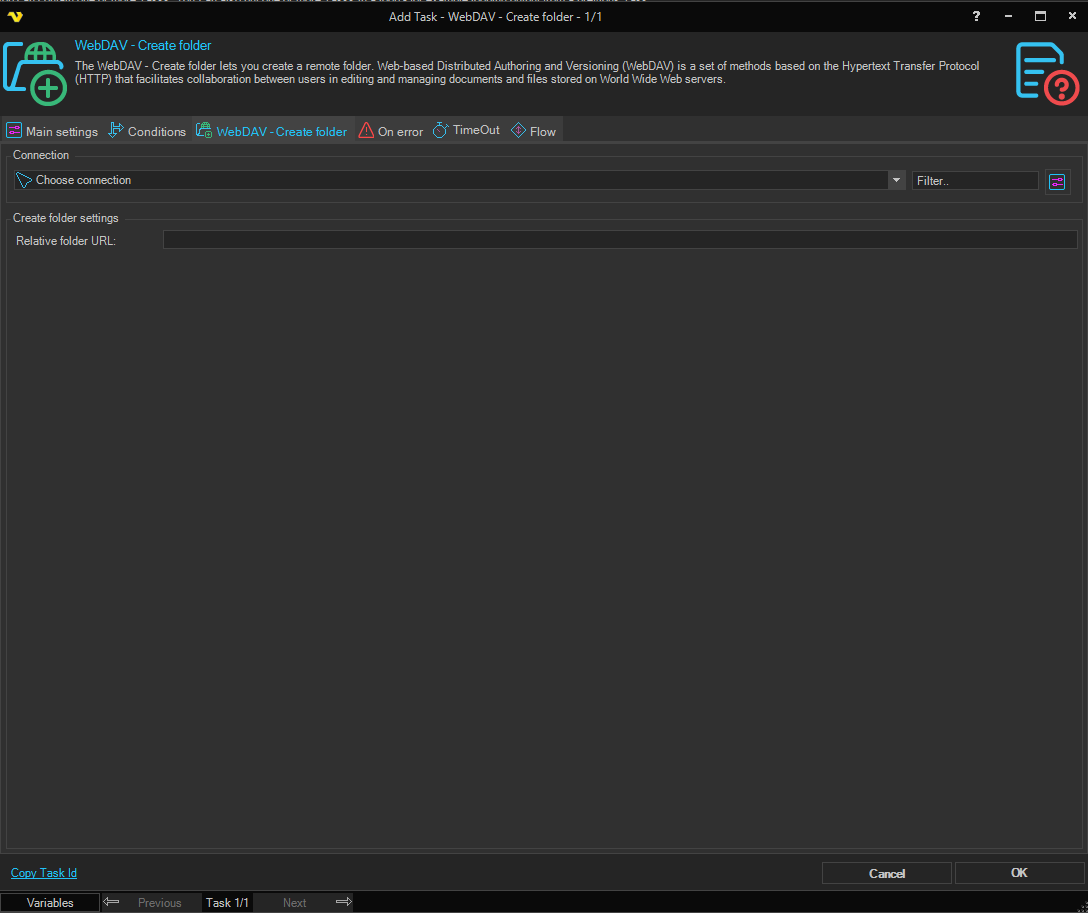Switch to the Flow tab
This screenshot has height=913, width=1088.
[533, 131]
